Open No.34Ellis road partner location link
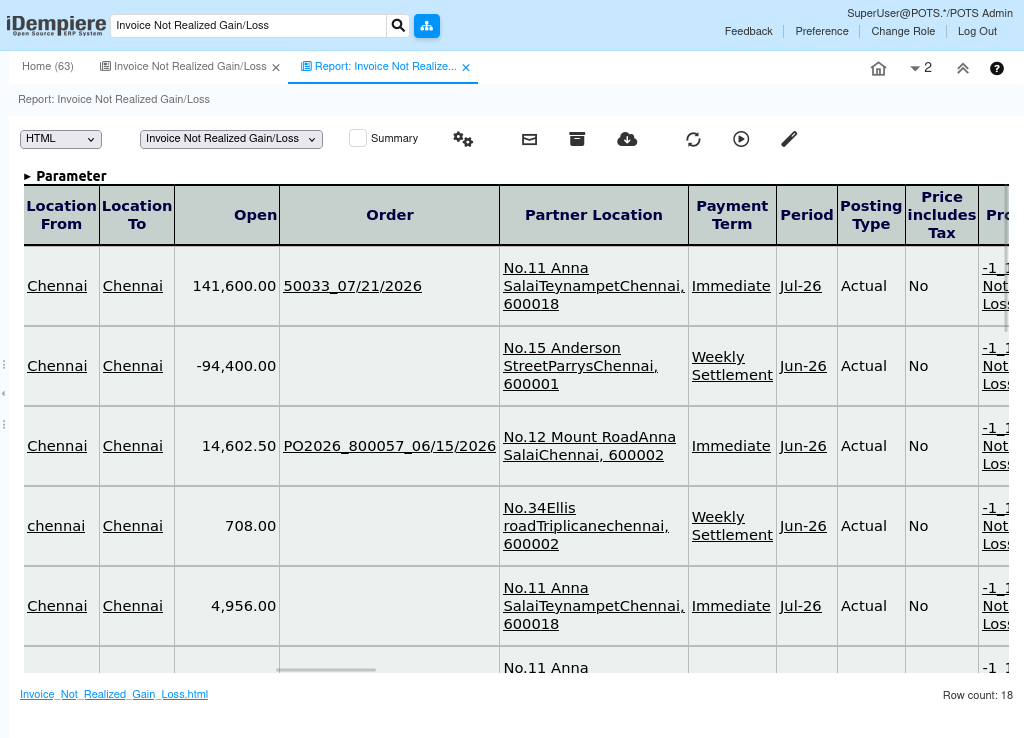 (x=586, y=526)
